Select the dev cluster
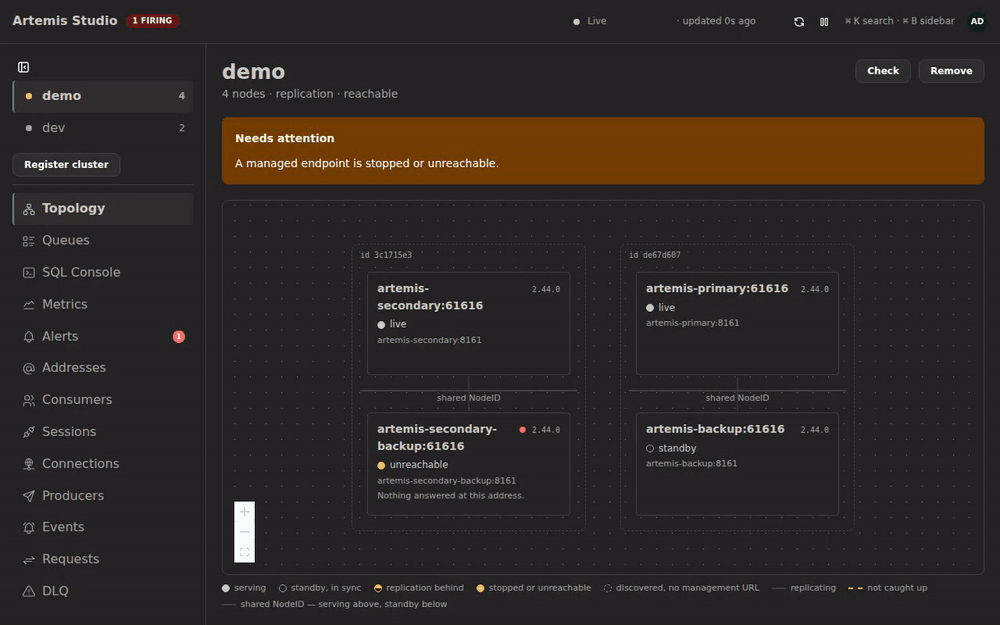 (103, 128)
